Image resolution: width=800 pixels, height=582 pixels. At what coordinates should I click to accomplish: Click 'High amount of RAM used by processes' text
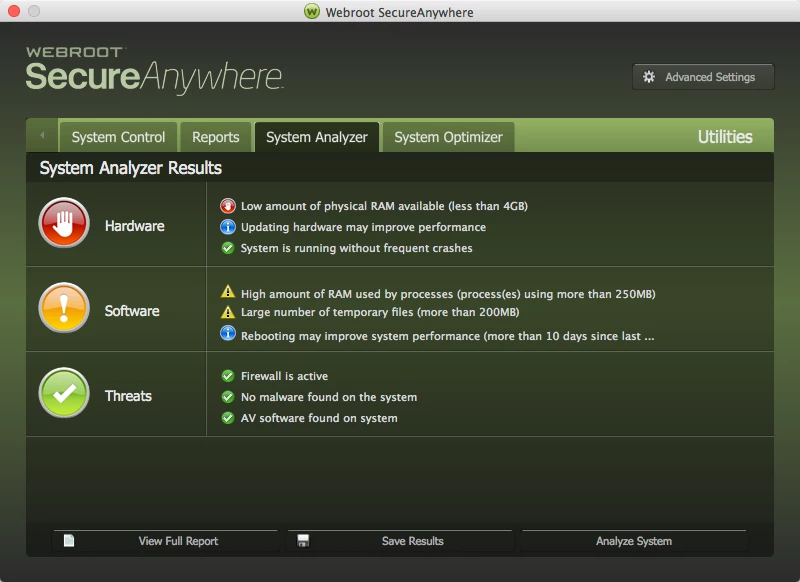448,294
